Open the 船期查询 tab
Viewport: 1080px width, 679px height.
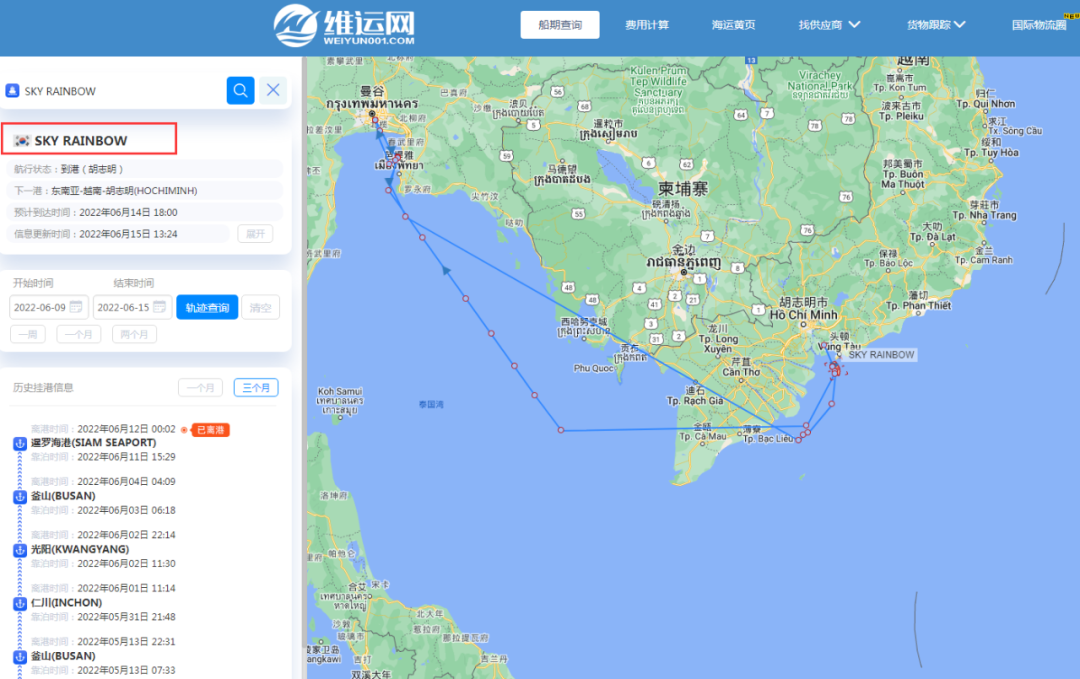(559, 25)
